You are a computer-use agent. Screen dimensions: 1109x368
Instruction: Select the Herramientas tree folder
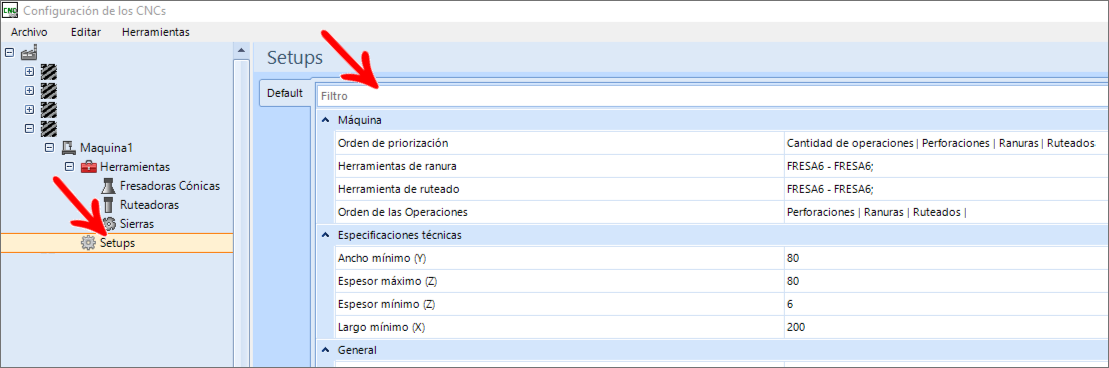click(x=135, y=167)
